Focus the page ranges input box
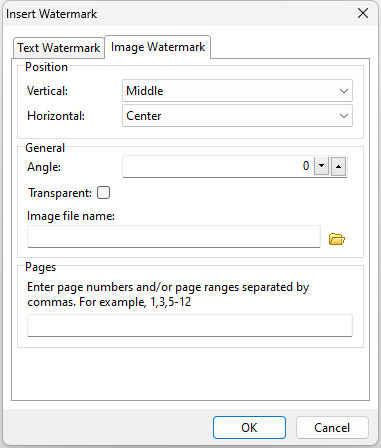The height and width of the screenshot is (448, 381). click(x=190, y=325)
